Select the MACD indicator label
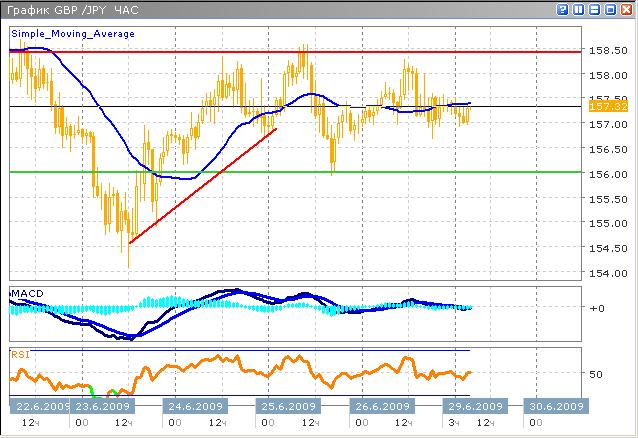The height and width of the screenshot is (438, 638). tap(28, 292)
